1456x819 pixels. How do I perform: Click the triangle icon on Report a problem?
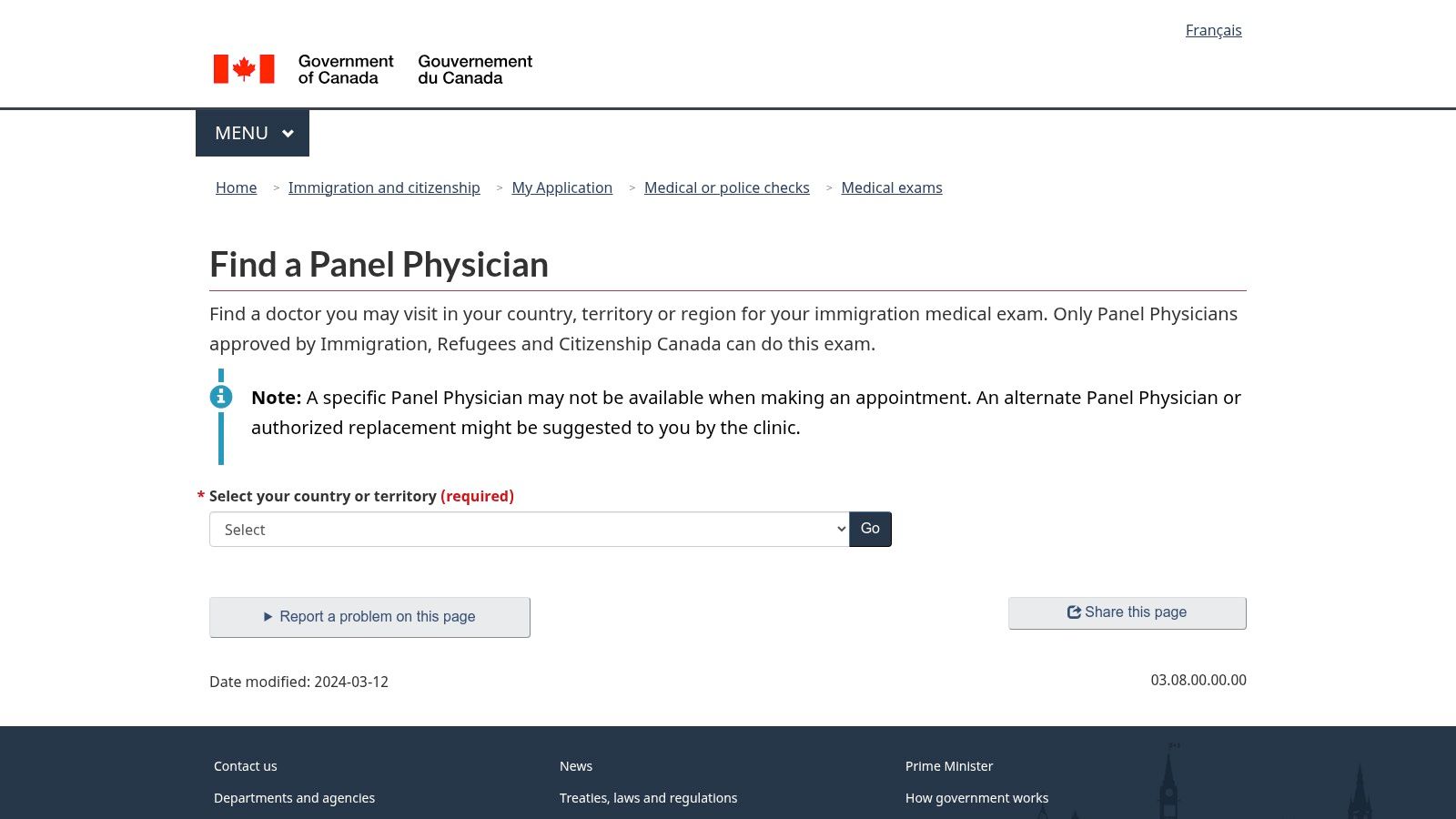click(x=268, y=616)
